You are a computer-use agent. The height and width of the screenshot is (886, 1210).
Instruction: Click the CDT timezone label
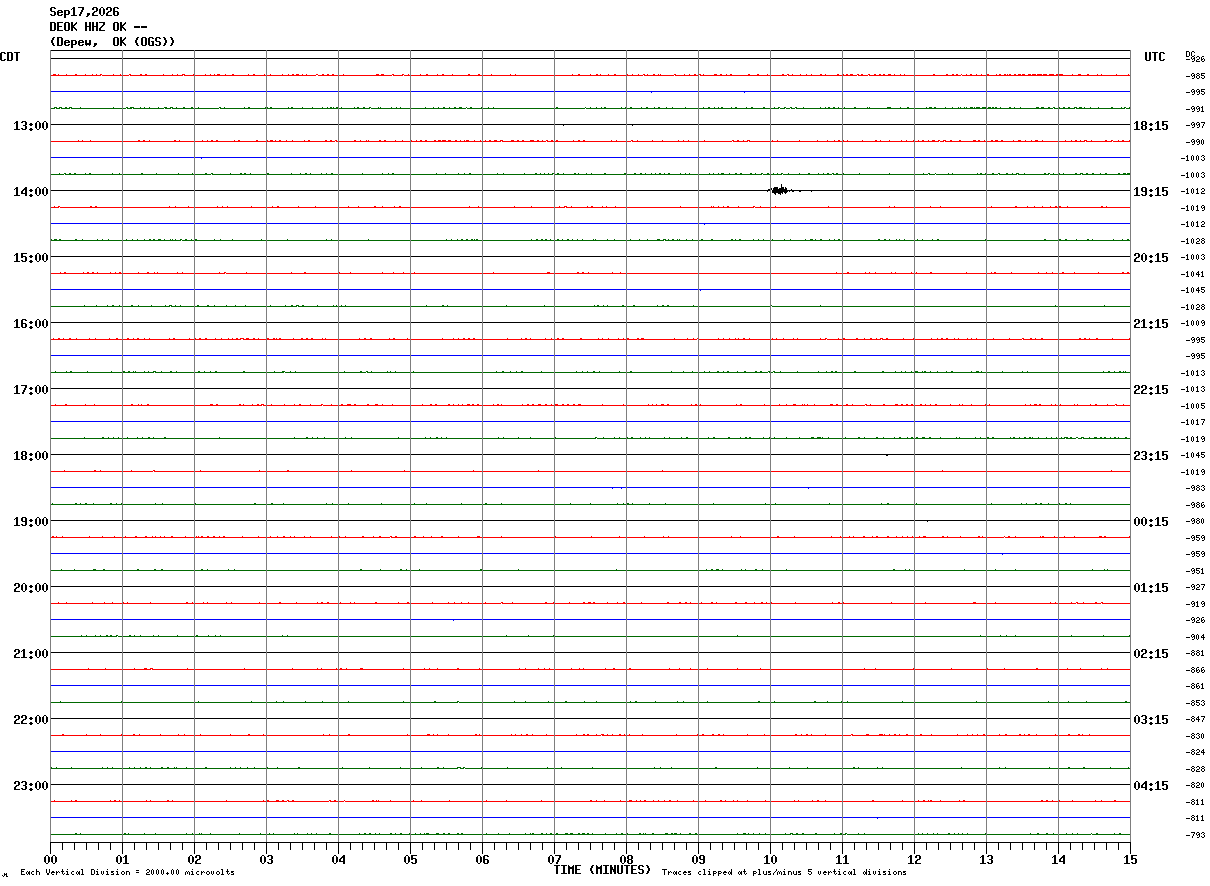tap(10, 57)
